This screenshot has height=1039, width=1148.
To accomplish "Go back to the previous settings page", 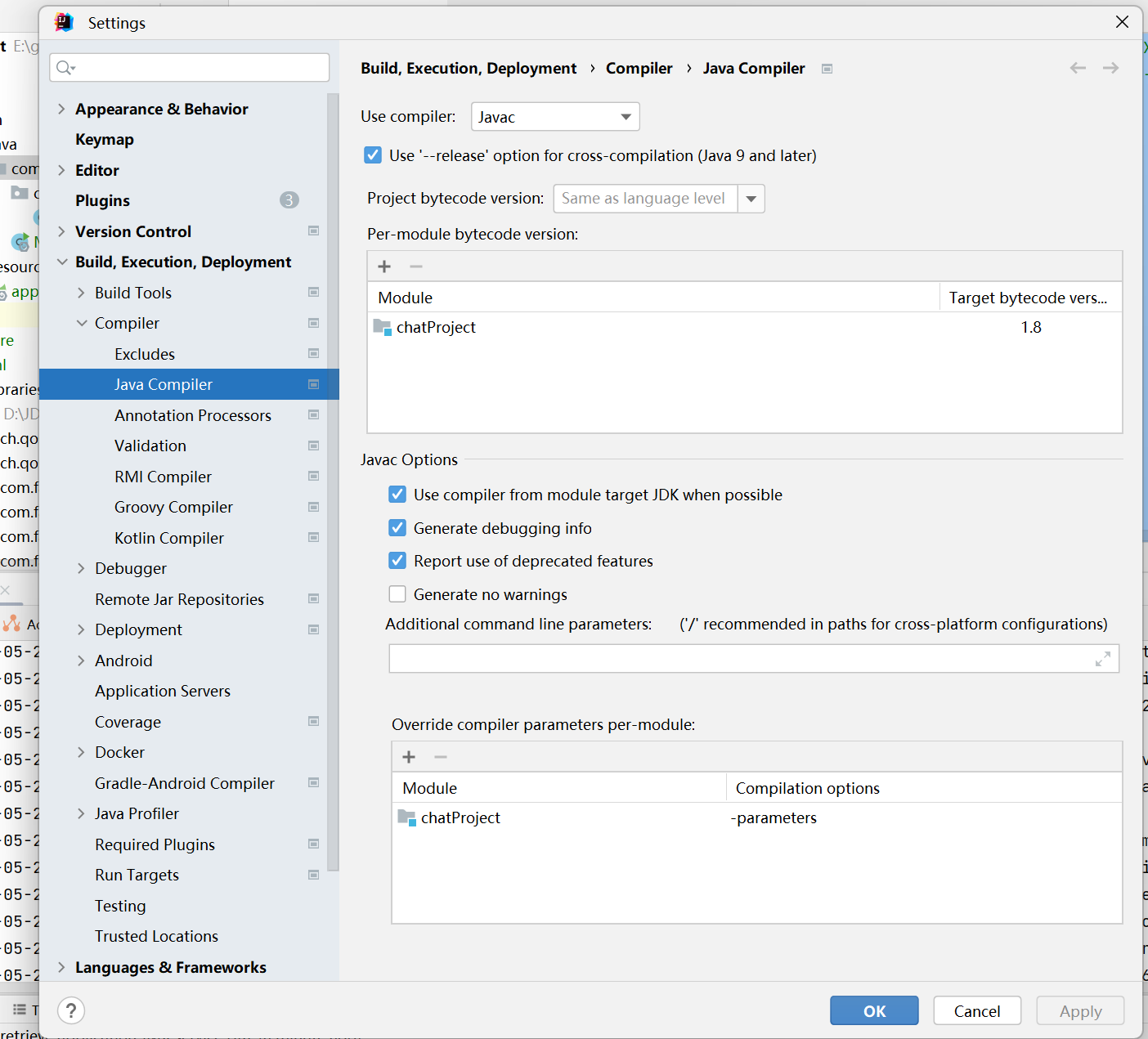I will [x=1078, y=68].
